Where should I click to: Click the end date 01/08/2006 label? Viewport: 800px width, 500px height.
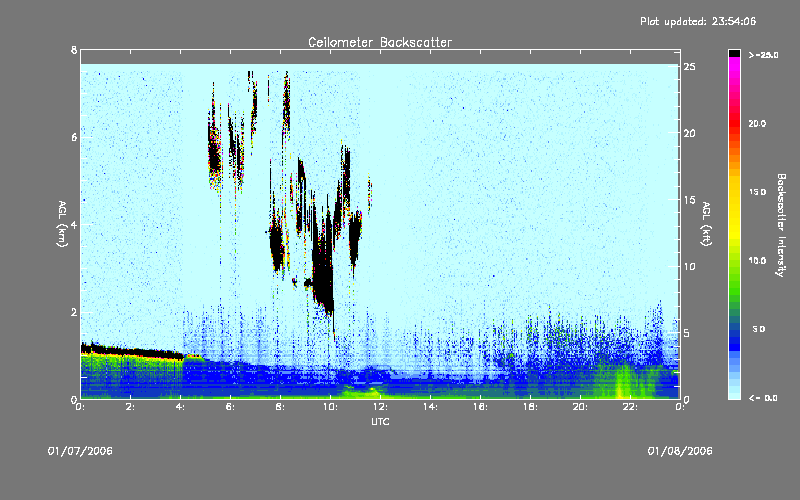tap(680, 451)
